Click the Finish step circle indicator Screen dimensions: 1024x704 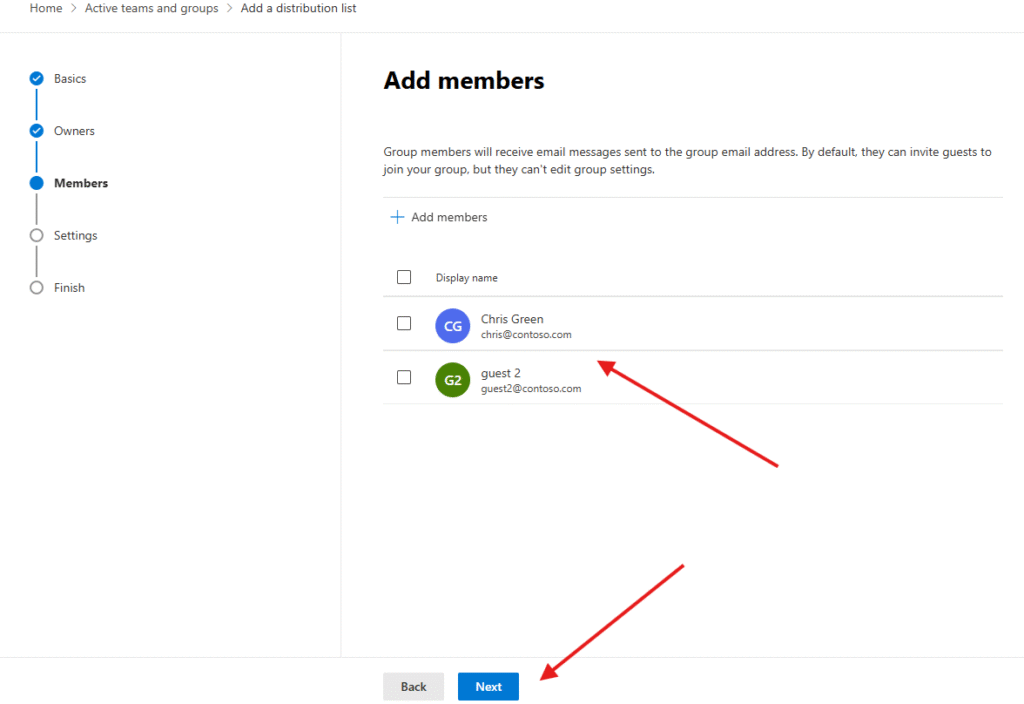click(x=37, y=288)
